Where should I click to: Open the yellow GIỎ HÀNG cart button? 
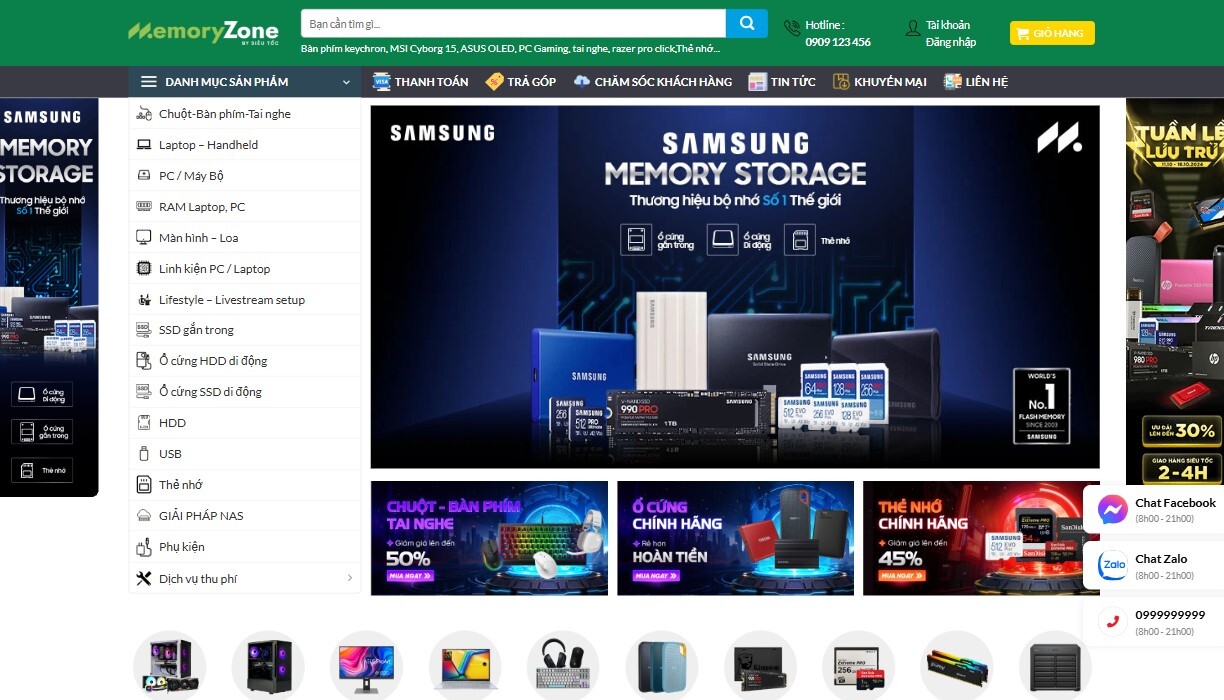point(1052,33)
